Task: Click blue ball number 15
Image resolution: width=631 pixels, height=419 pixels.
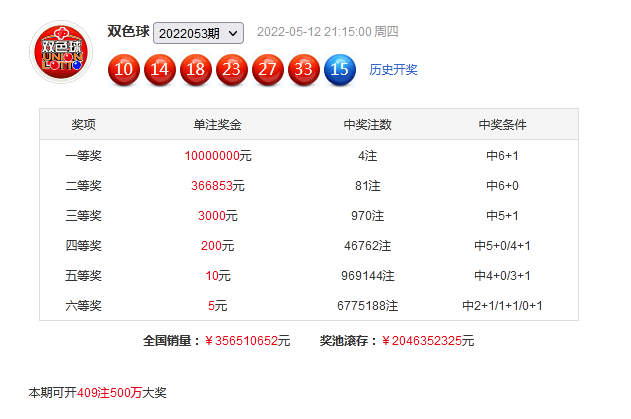Action: (x=340, y=70)
